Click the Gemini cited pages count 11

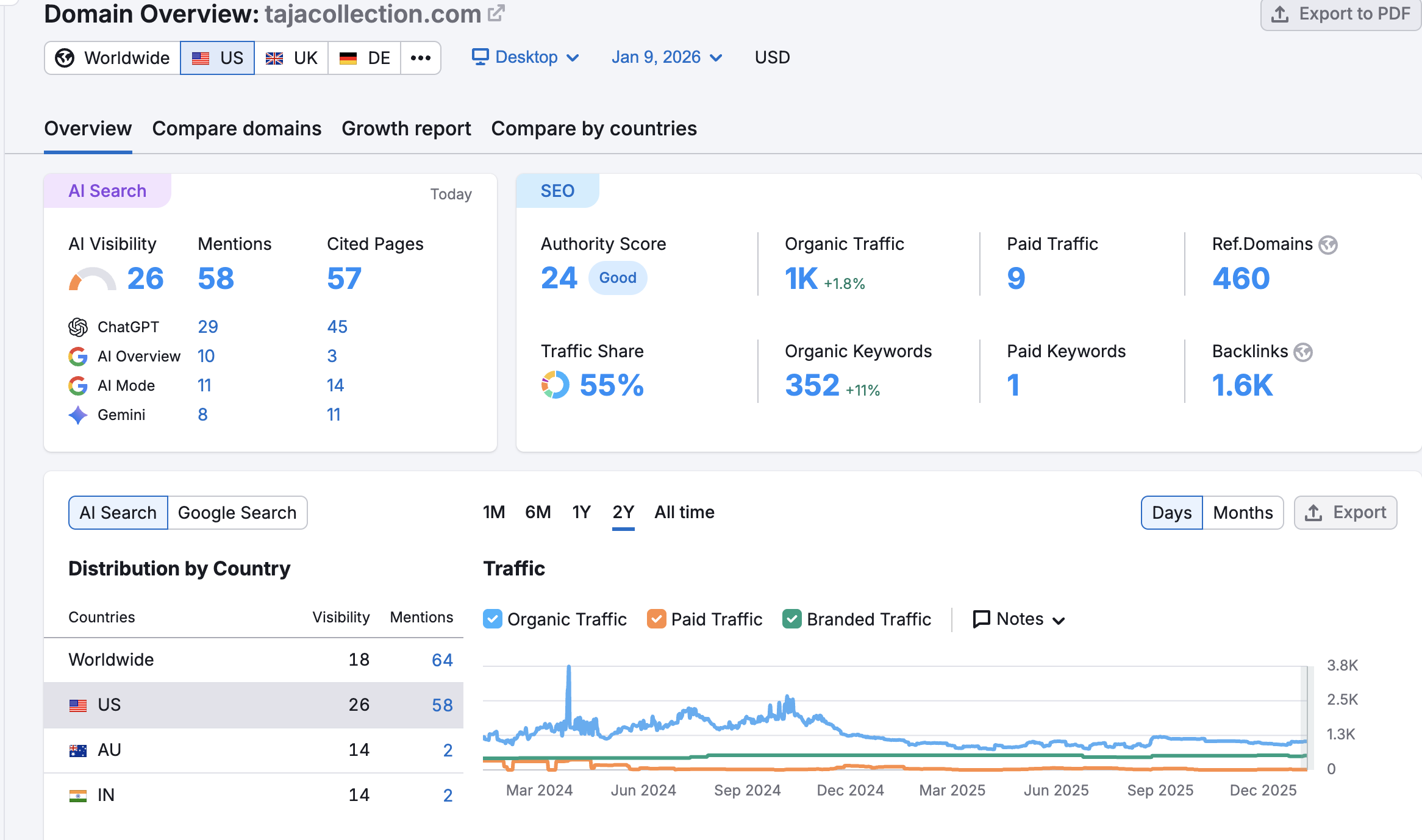[334, 415]
